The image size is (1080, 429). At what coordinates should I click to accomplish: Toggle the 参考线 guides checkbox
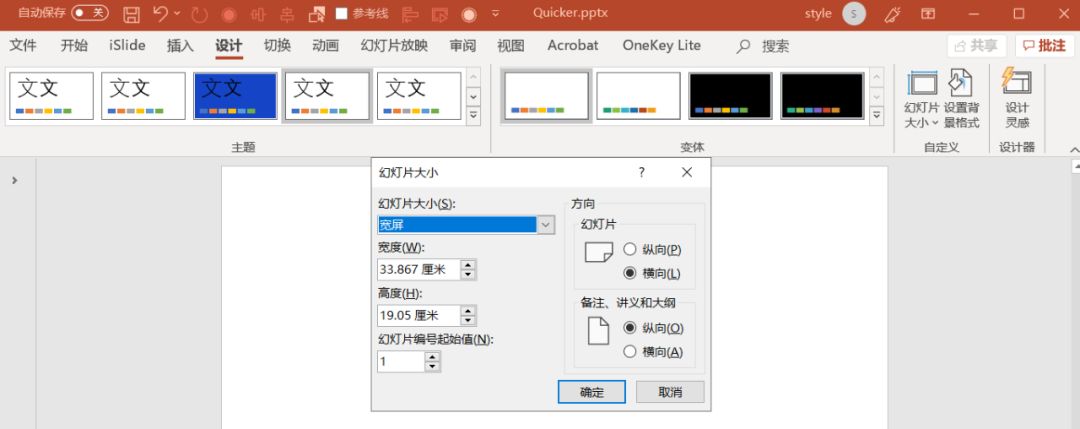point(341,14)
